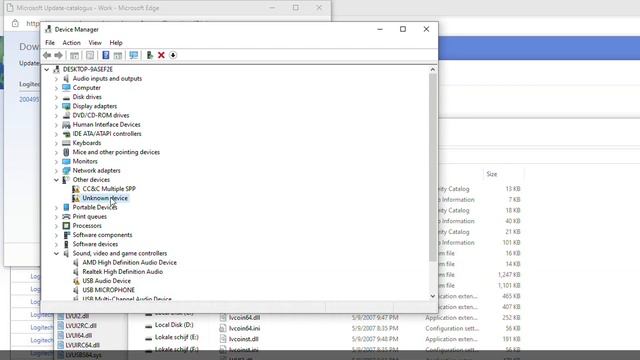Screen dimensions: 640x360
Task: Go back using the toolbar Back arrow
Action: (47, 55)
